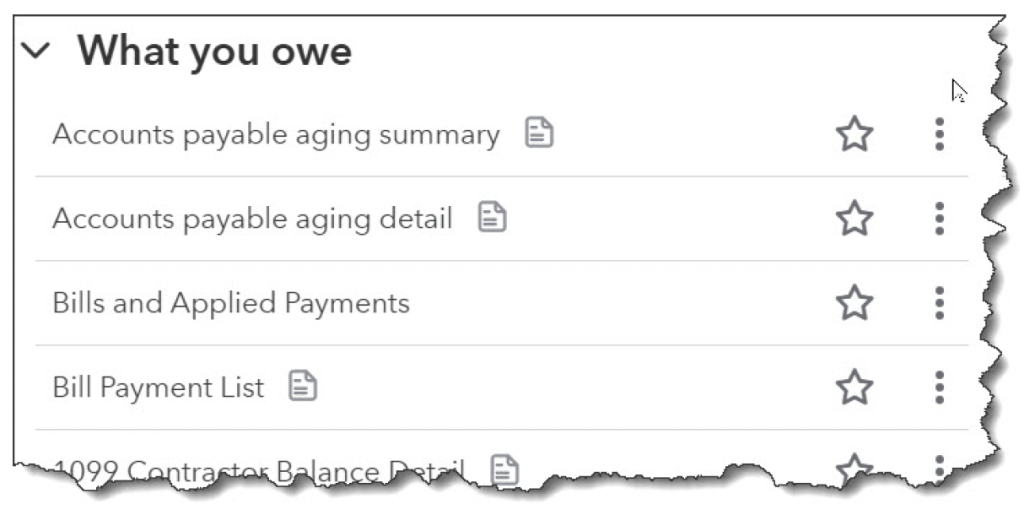Star the Accounts payable aging detail report

(x=854, y=218)
